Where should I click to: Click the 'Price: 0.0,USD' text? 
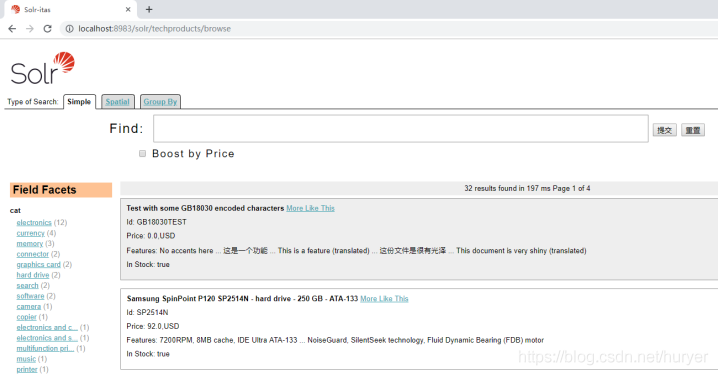(151, 236)
